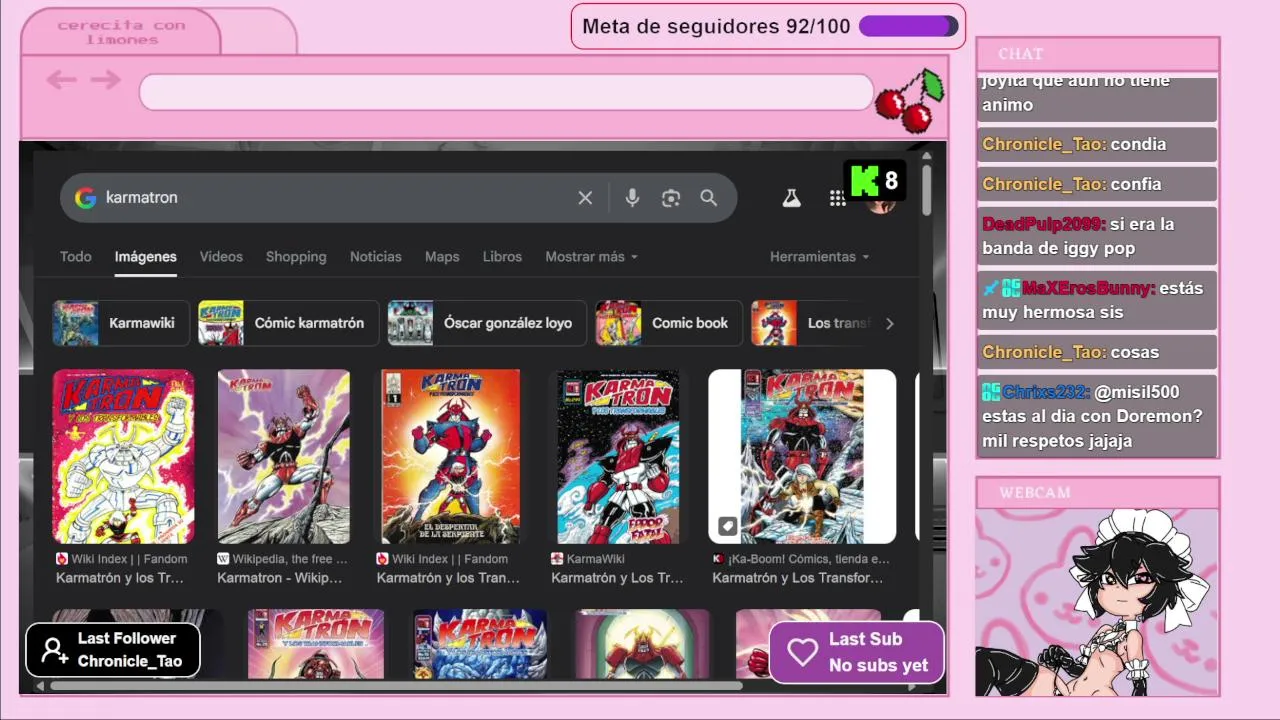Click the cerecita con limones tab
This screenshot has height=720, width=1280.
(121, 32)
